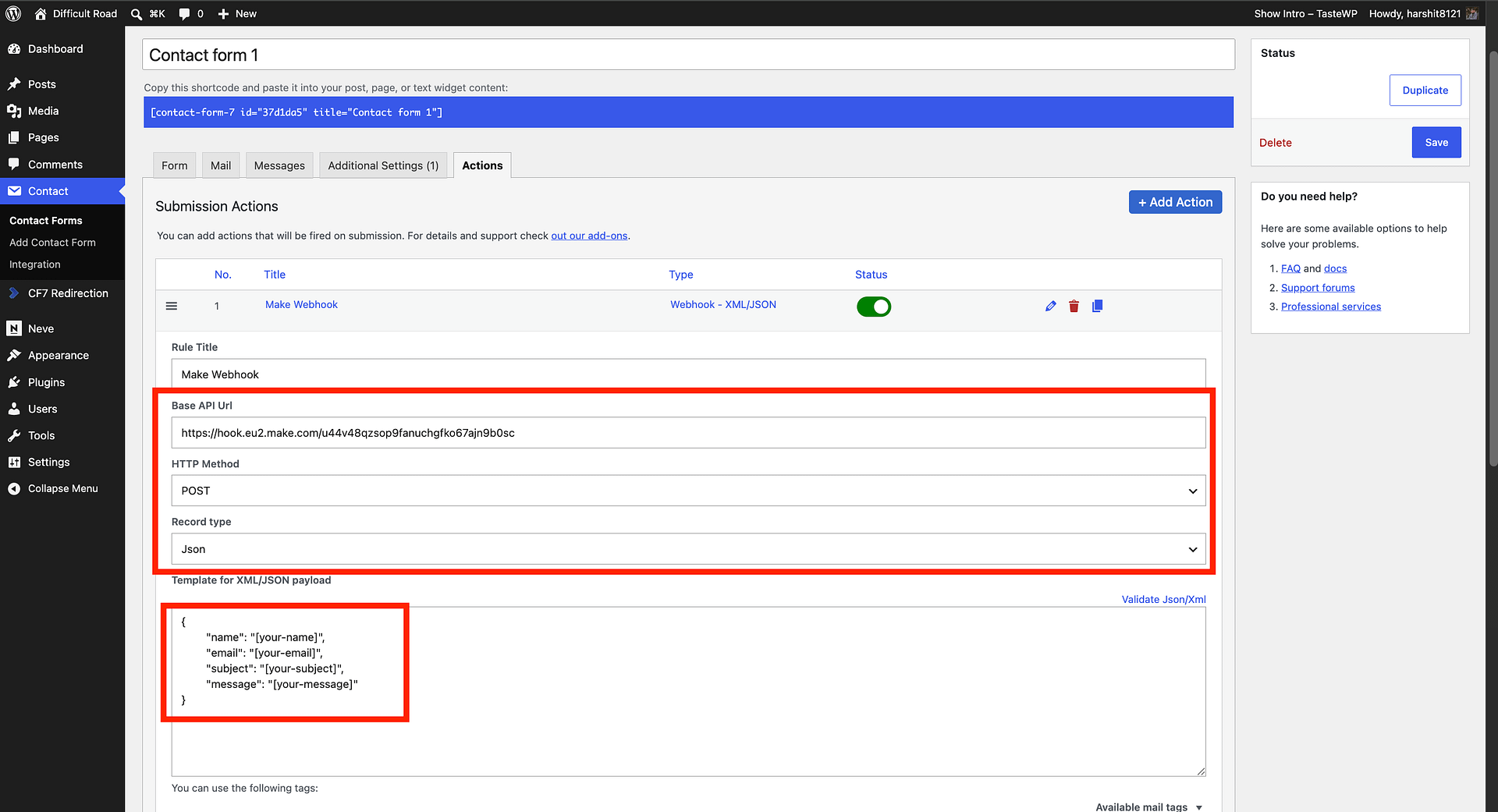Open the HTTP Method dropdown
Screen dimensions: 1498x812
(x=688, y=491)
